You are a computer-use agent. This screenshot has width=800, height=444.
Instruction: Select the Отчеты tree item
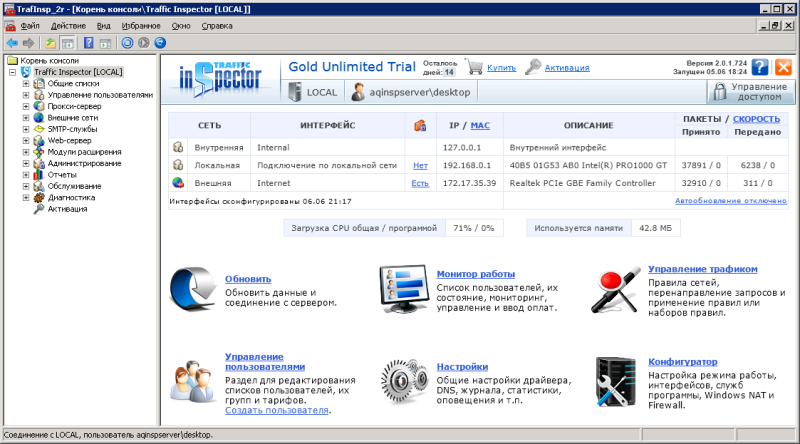(62, 175)
